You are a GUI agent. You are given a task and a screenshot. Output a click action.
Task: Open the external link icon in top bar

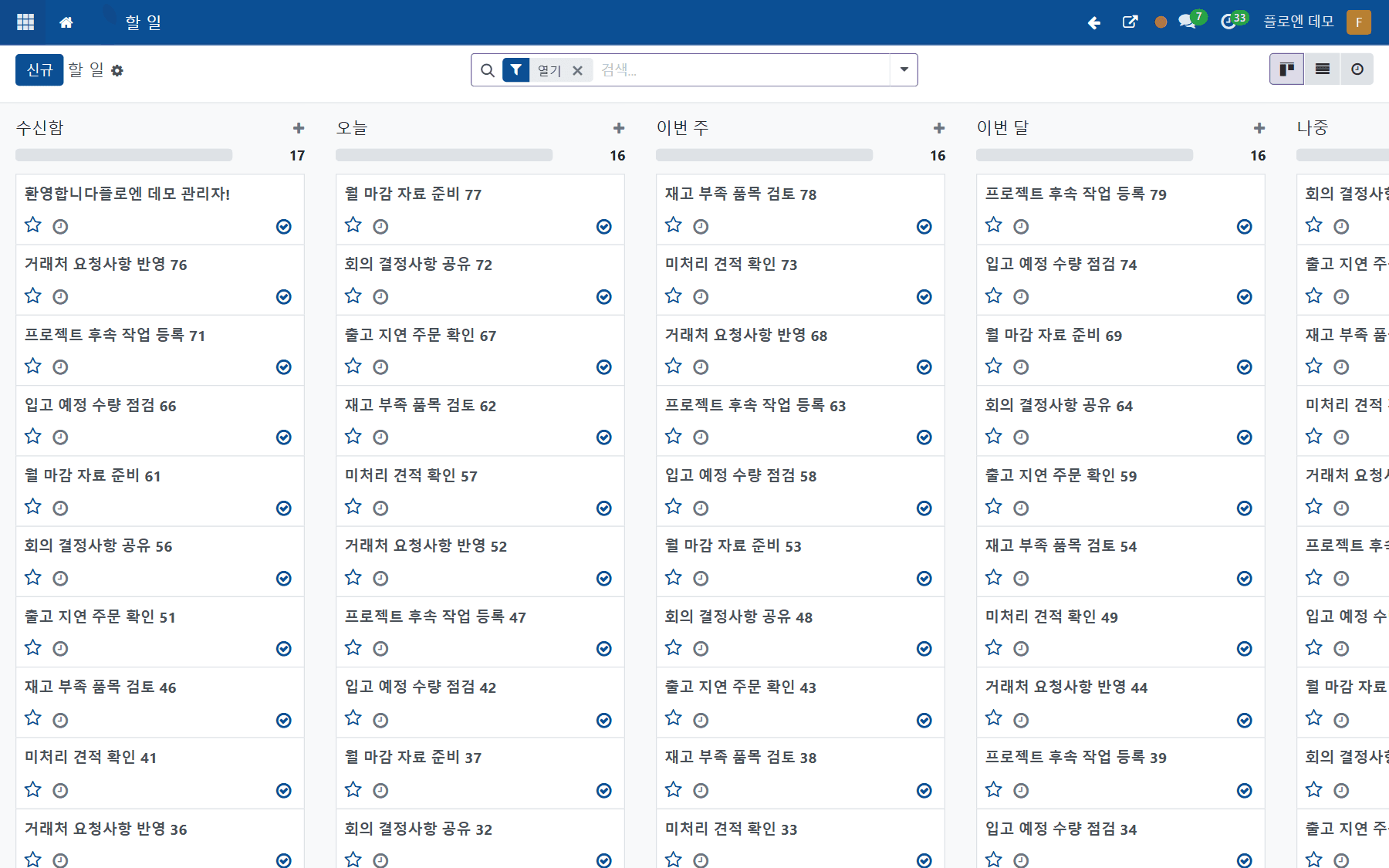click(1130, 22)
